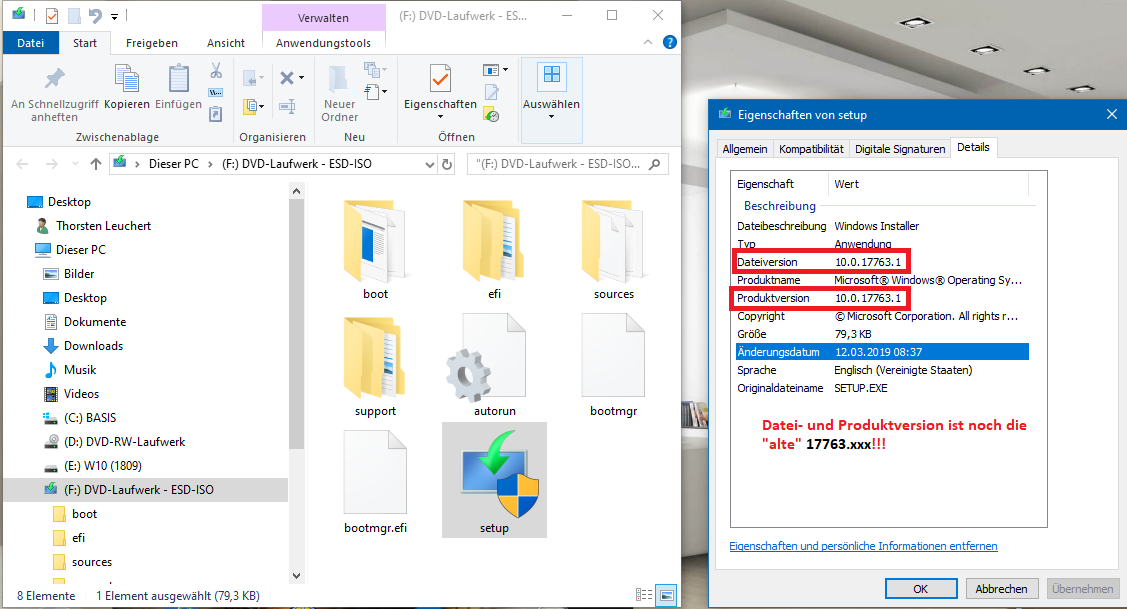Expand the Auswählen dropdown arrow
This screenshot has height=609, width=1127.
pyautogui.click(x=551, y=116)
